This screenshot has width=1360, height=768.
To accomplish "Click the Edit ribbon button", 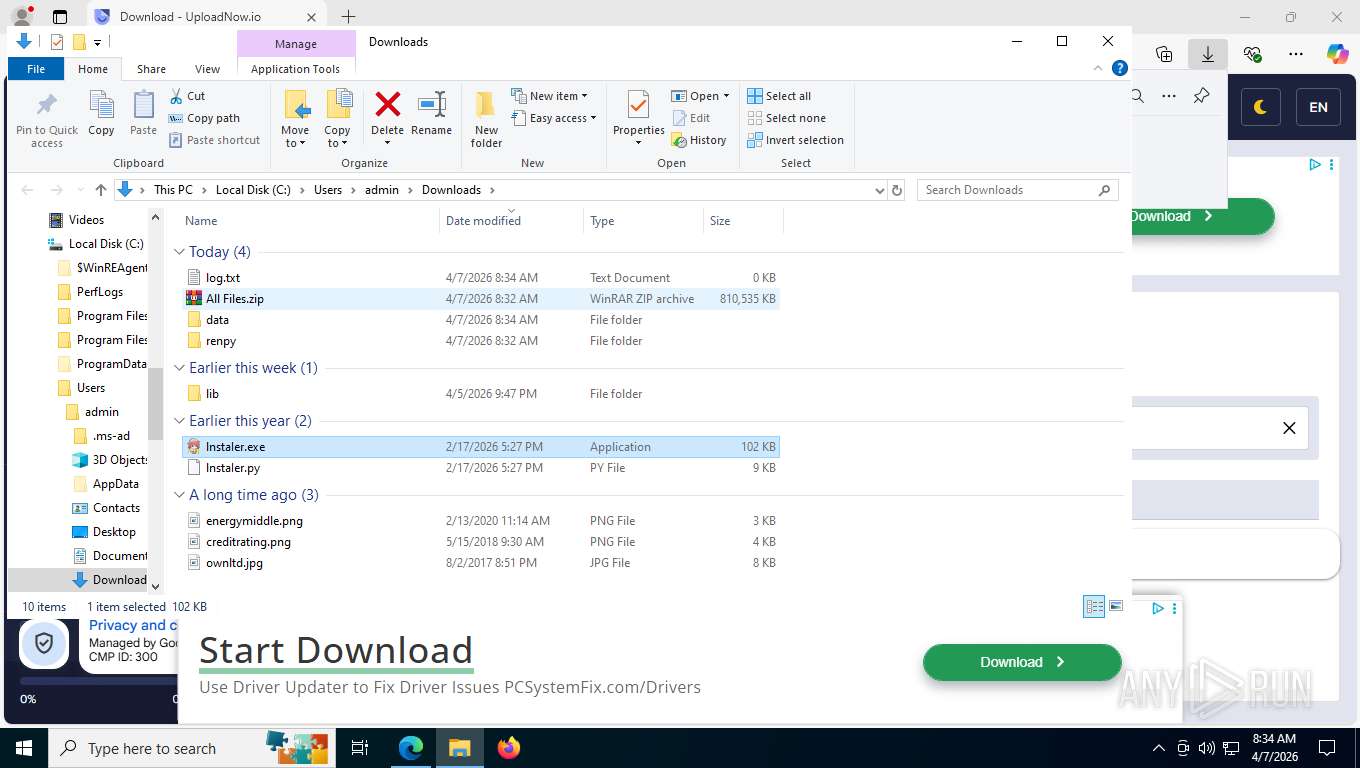I will click(x=691, y=118).
